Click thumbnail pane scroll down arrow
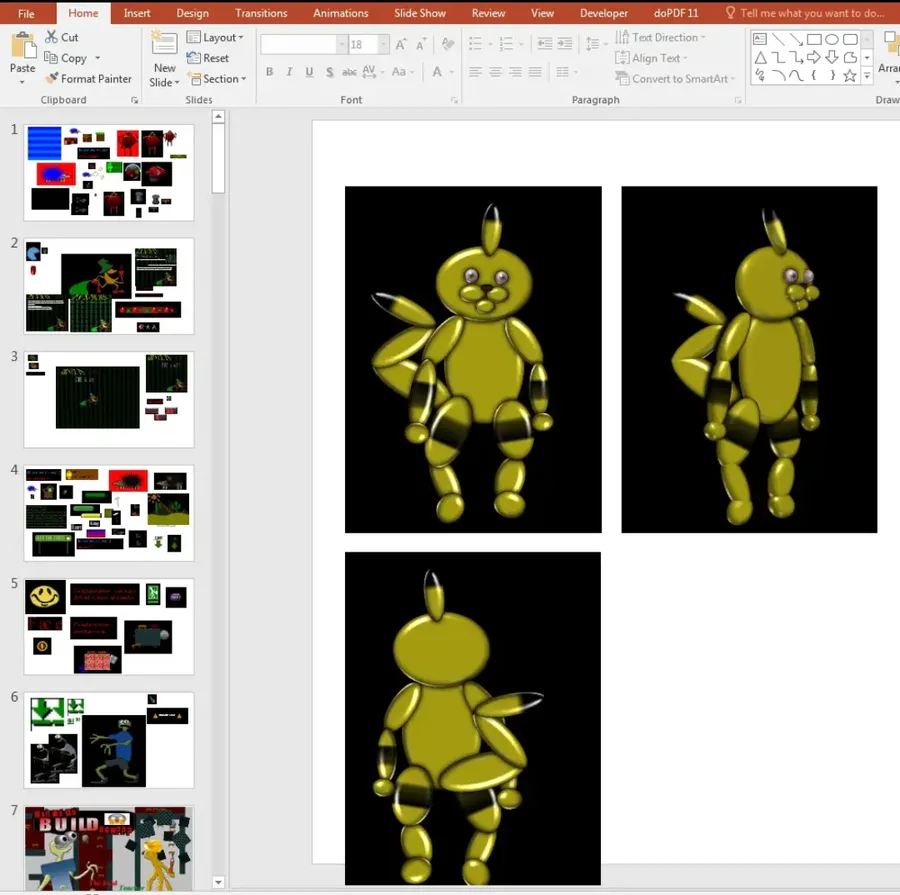900x895 pixels. click(x=218, y=882)
